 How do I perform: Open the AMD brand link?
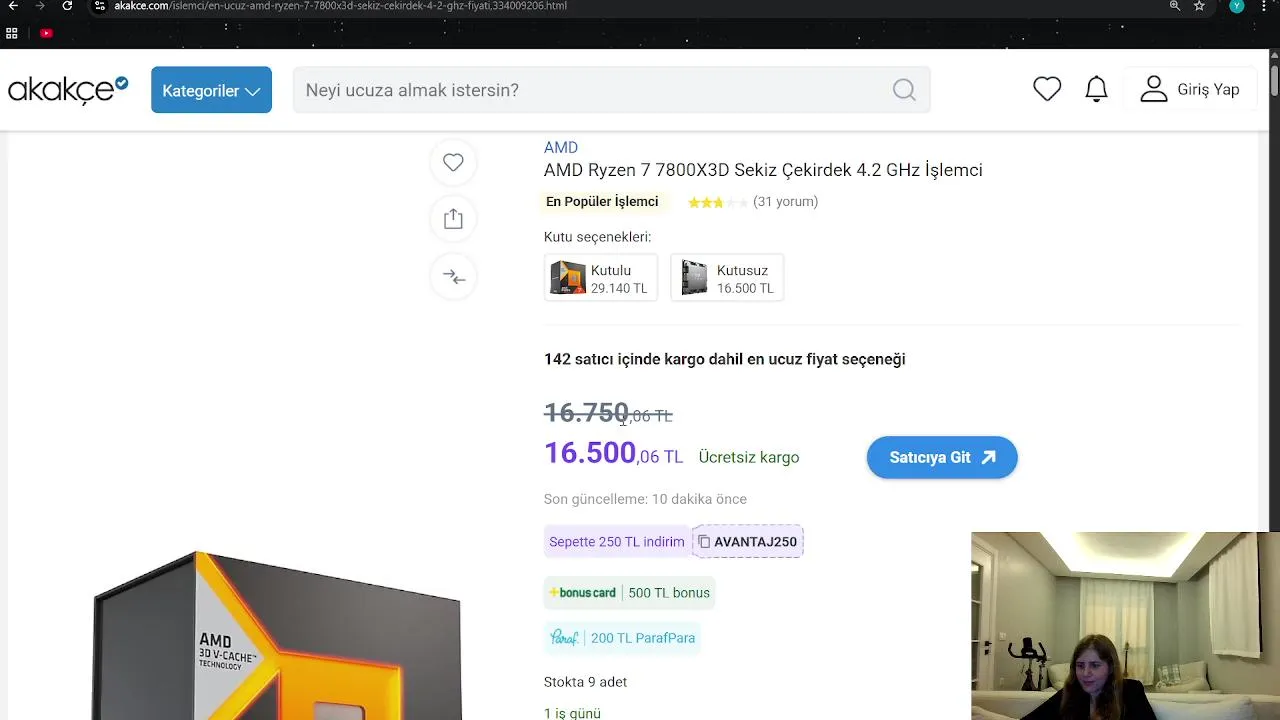[561, 147]
